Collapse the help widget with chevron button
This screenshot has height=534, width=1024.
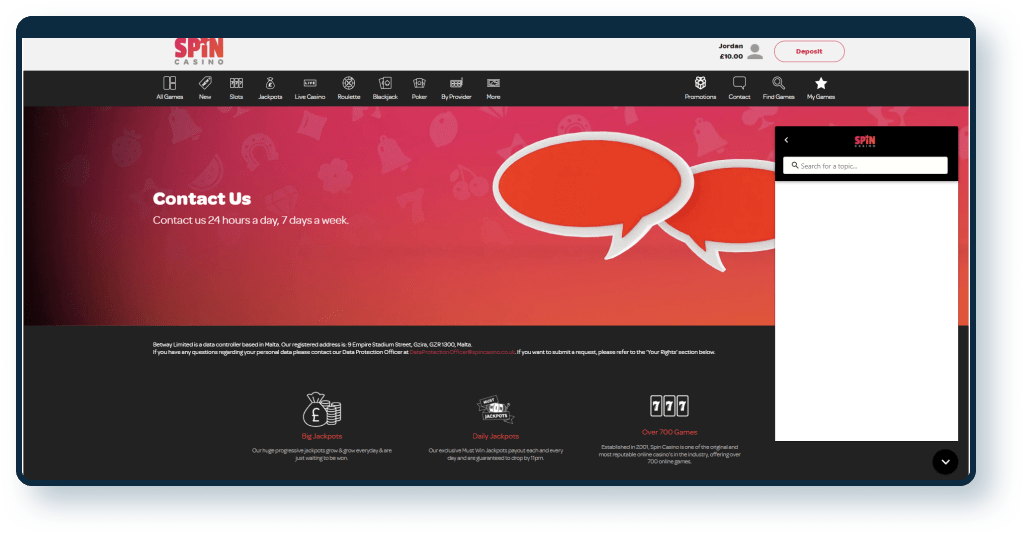[945, 462]
